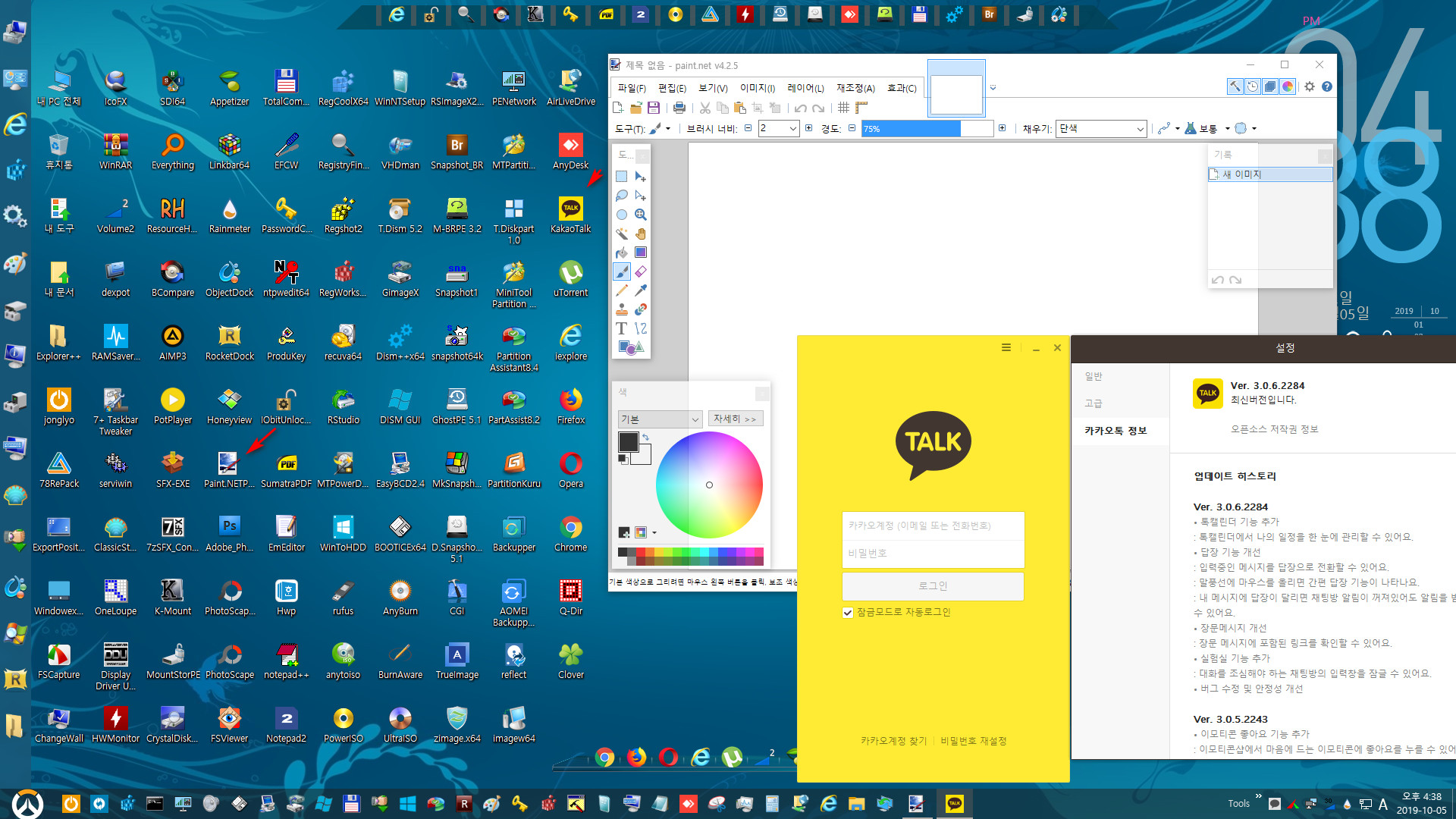Swap primary and secondary colors

click(646, 438)
